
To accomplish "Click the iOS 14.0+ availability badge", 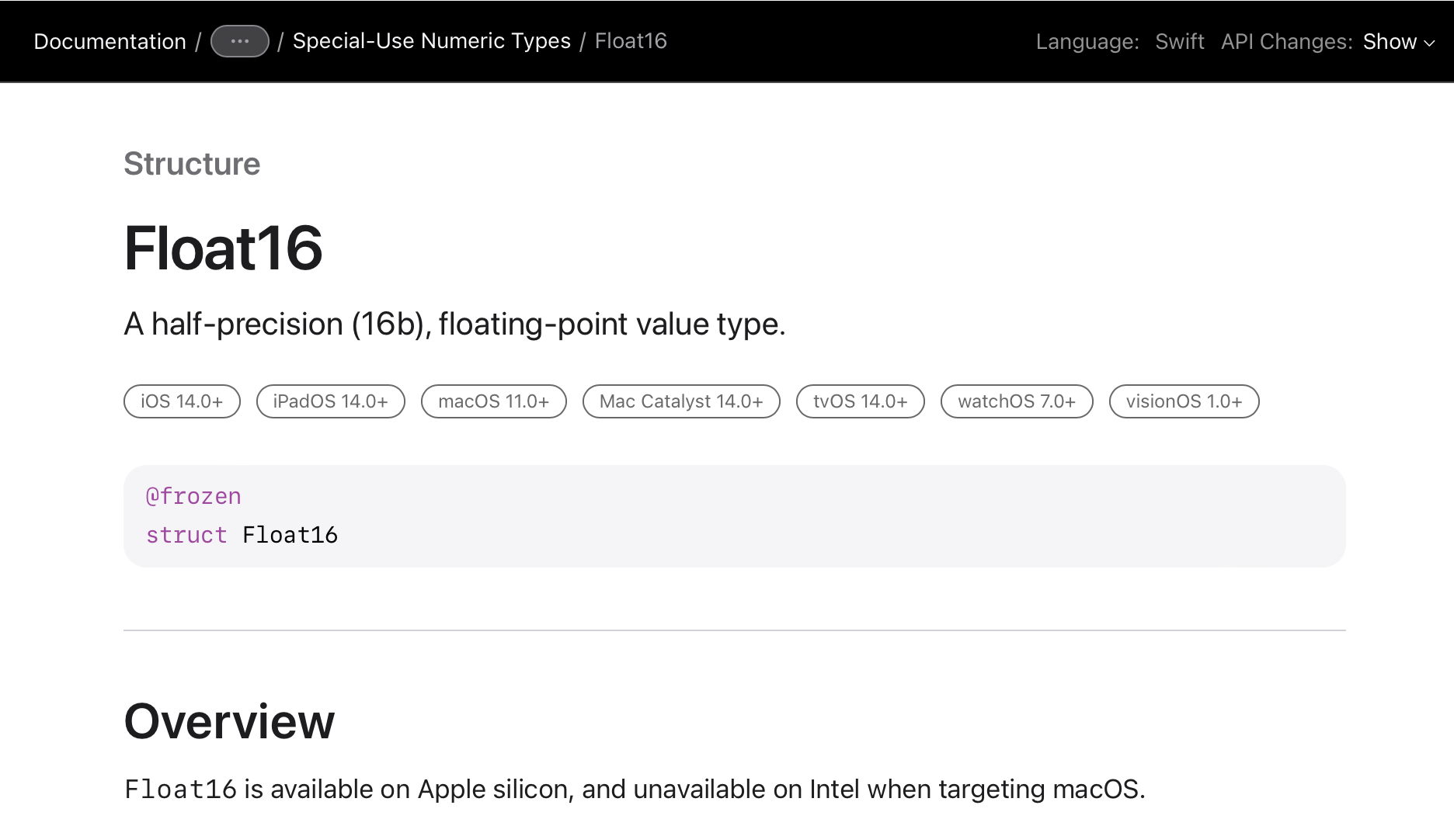I will tap(182, 401).
